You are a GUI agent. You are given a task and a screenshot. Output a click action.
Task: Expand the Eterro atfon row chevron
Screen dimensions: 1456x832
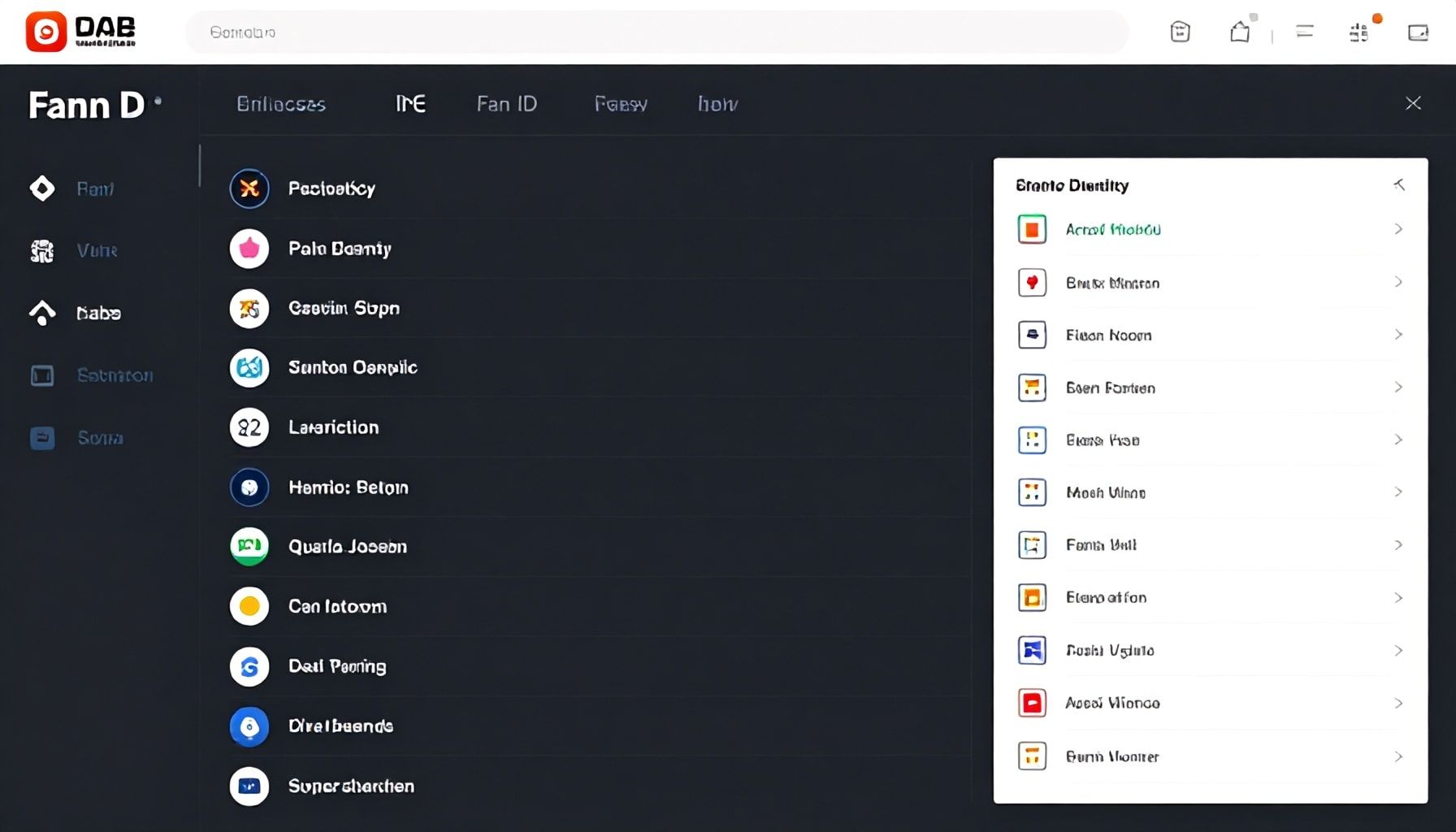point(1398,598)
